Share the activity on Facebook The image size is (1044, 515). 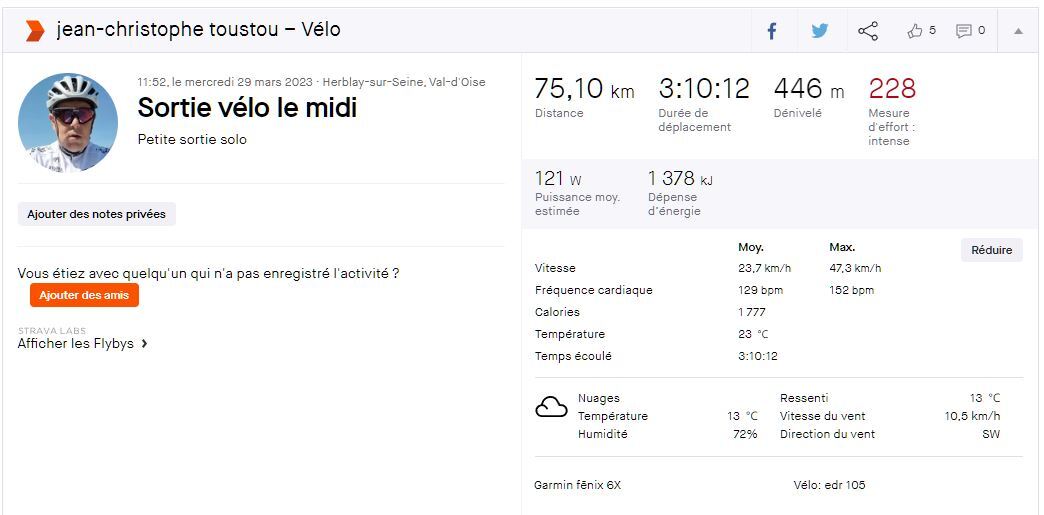tap(772, 31)
